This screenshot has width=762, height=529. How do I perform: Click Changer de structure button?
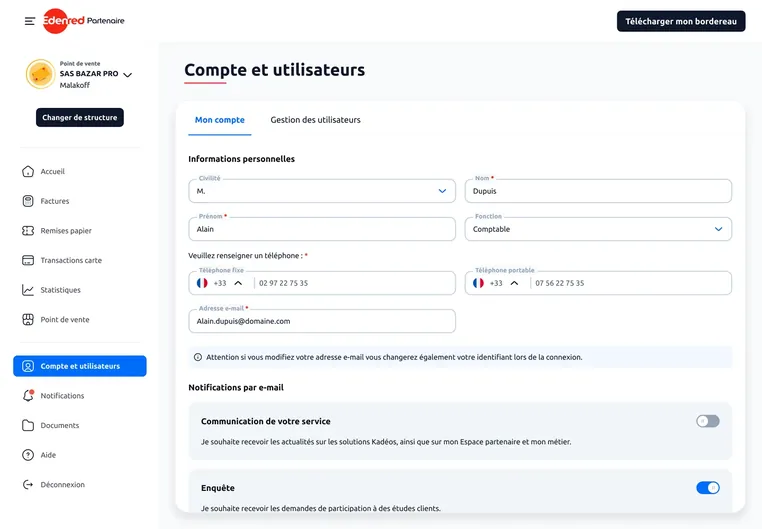click(x=80, y=118)
